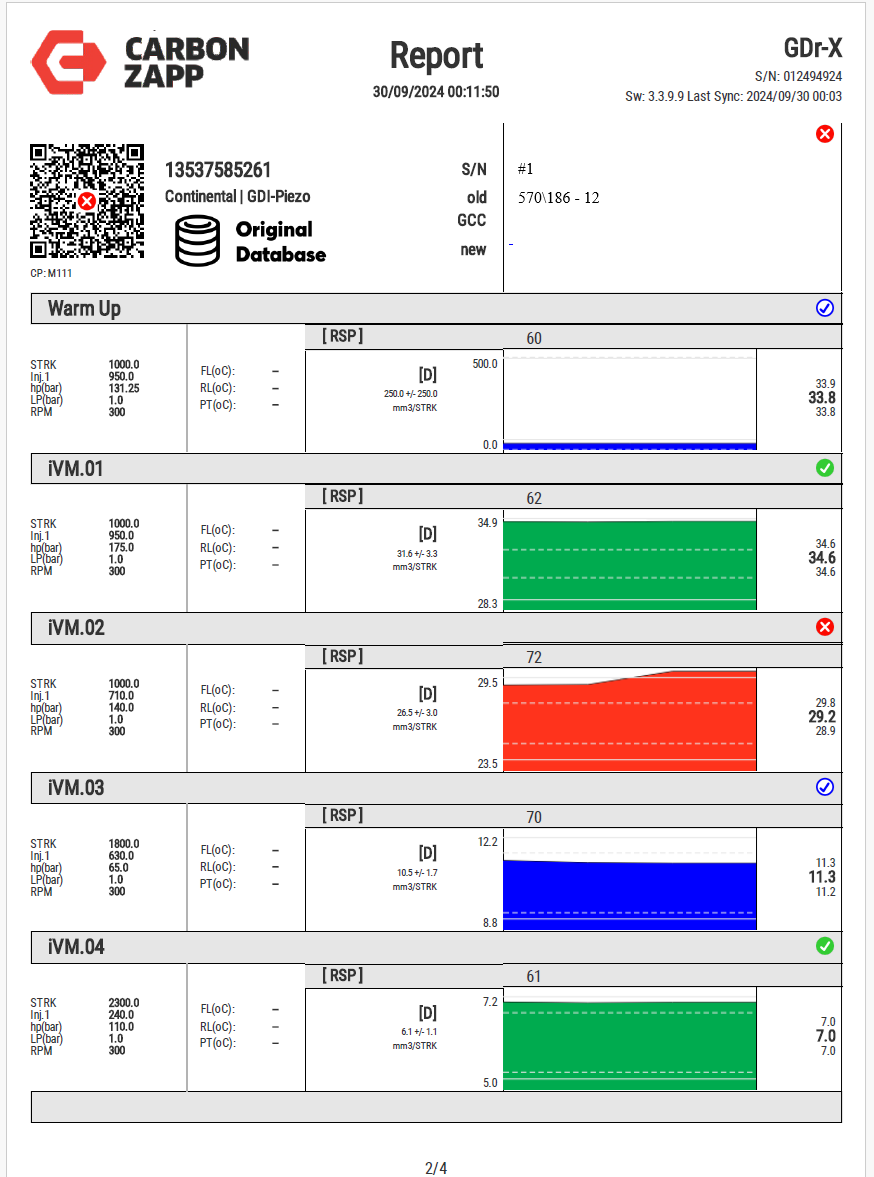Click the blue iVM.03 delivery chart
874x1177 pixels.
click(629, 893)
